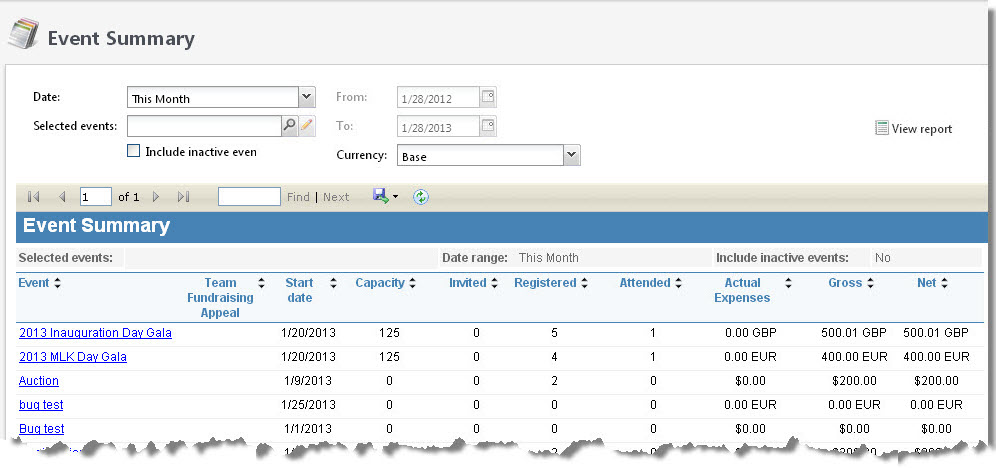Open the export format dropdown arrow

pyautogui.click(x=395, y=197)
